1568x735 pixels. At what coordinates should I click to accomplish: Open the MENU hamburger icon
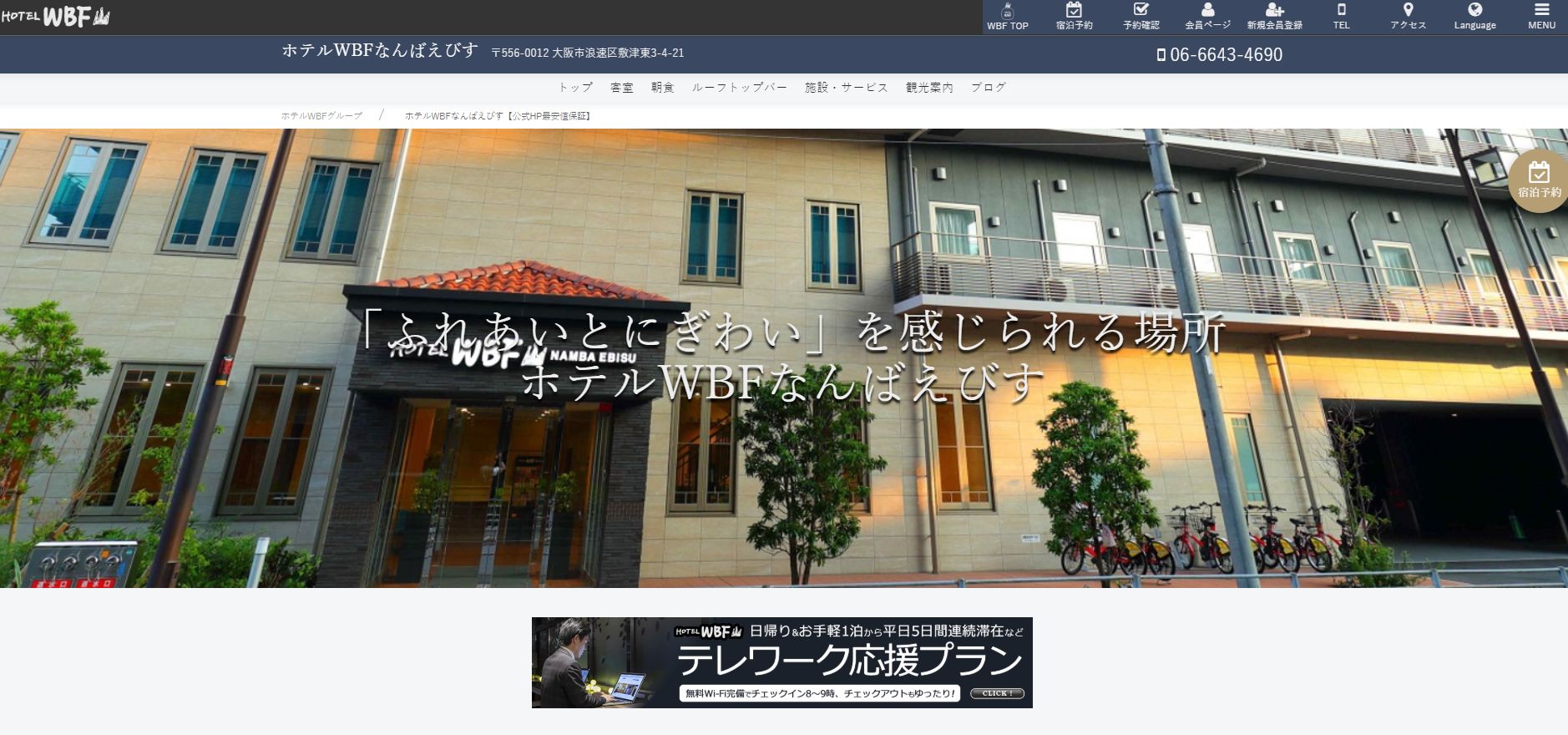pyautogui.click(x=1541, y=17)
